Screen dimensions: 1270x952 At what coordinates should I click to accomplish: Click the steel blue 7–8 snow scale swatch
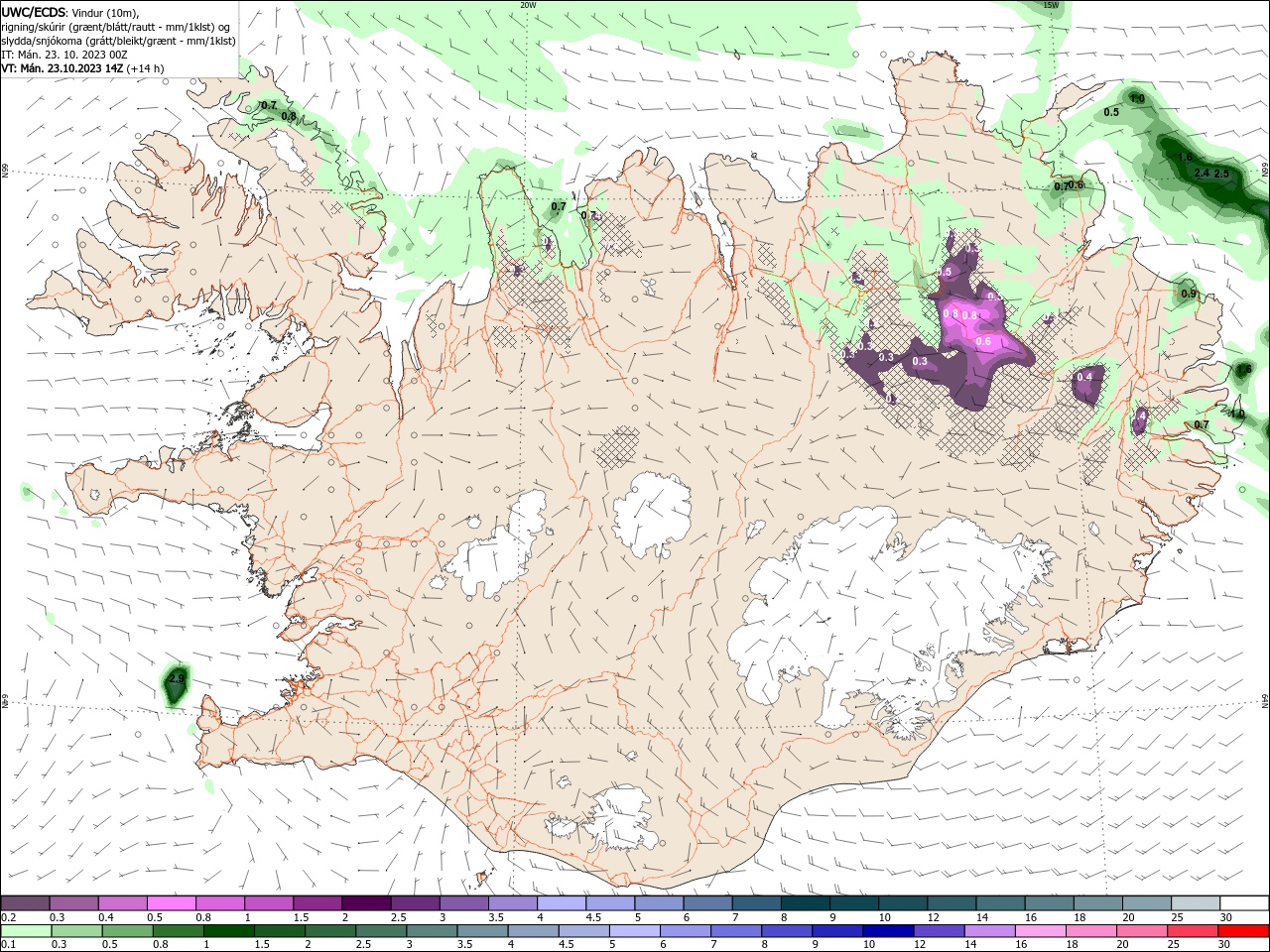coord(757,903)
